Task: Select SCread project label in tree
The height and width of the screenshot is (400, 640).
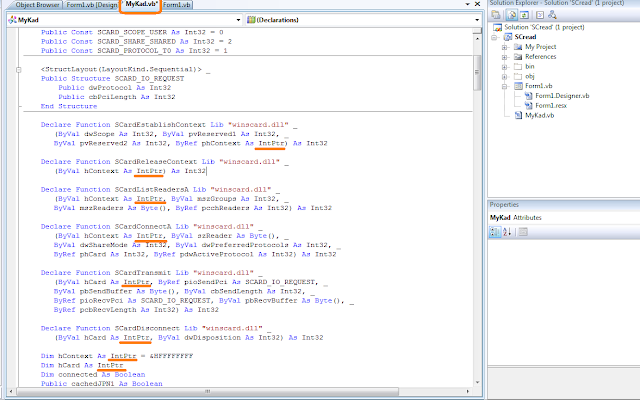Action: pyautogui.click(x=525, y=37)
